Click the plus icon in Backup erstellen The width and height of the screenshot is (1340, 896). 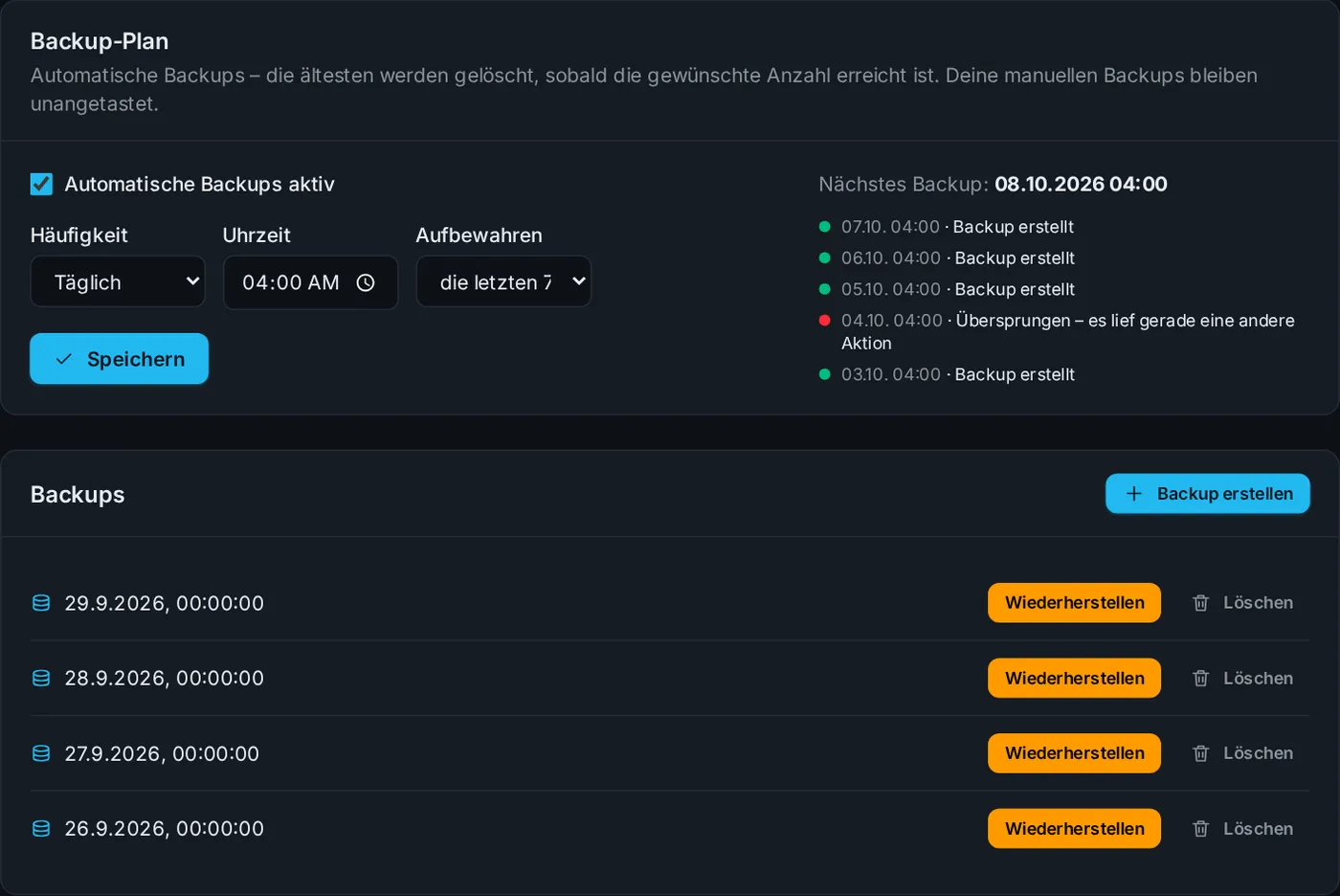point(1134,494)
